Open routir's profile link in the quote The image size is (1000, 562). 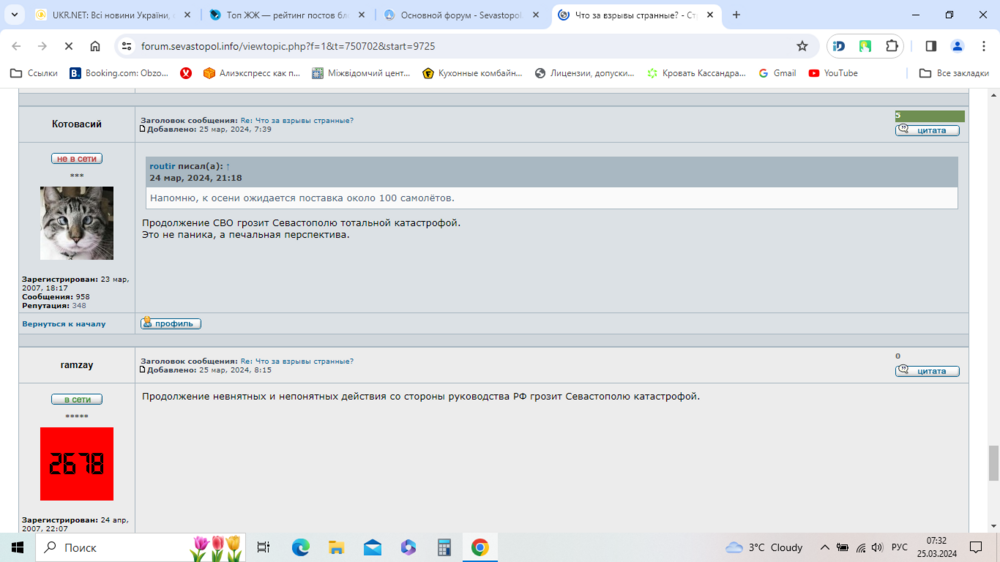tap(162, 166)
